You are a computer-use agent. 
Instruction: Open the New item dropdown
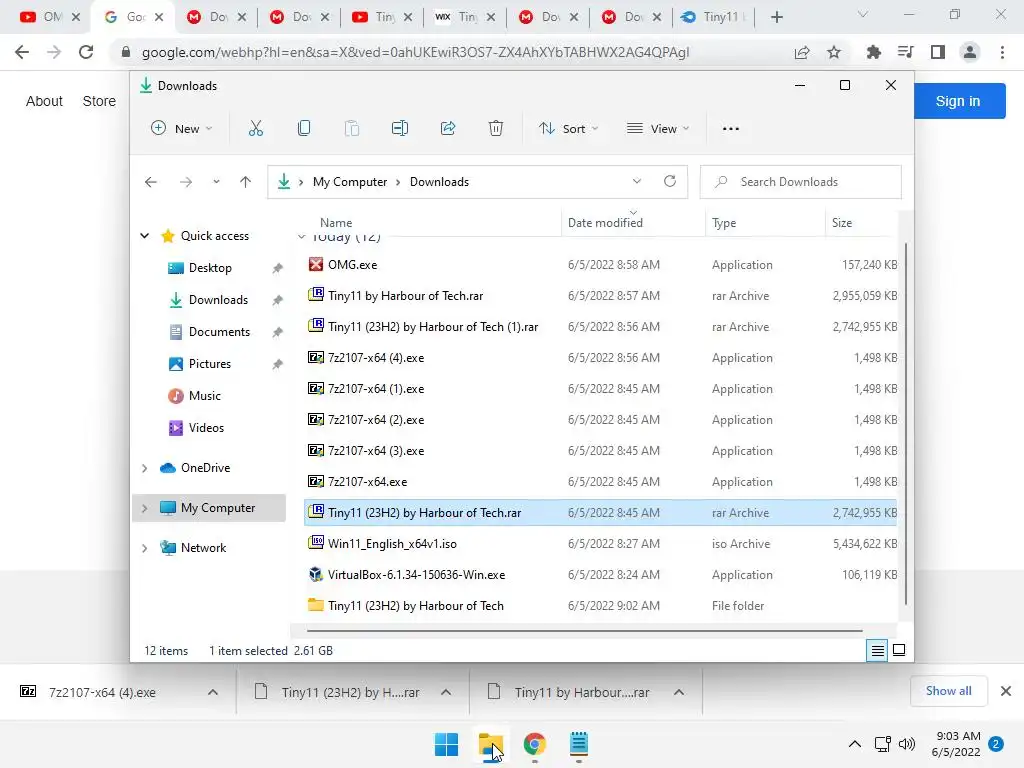[x=182, y=129]
